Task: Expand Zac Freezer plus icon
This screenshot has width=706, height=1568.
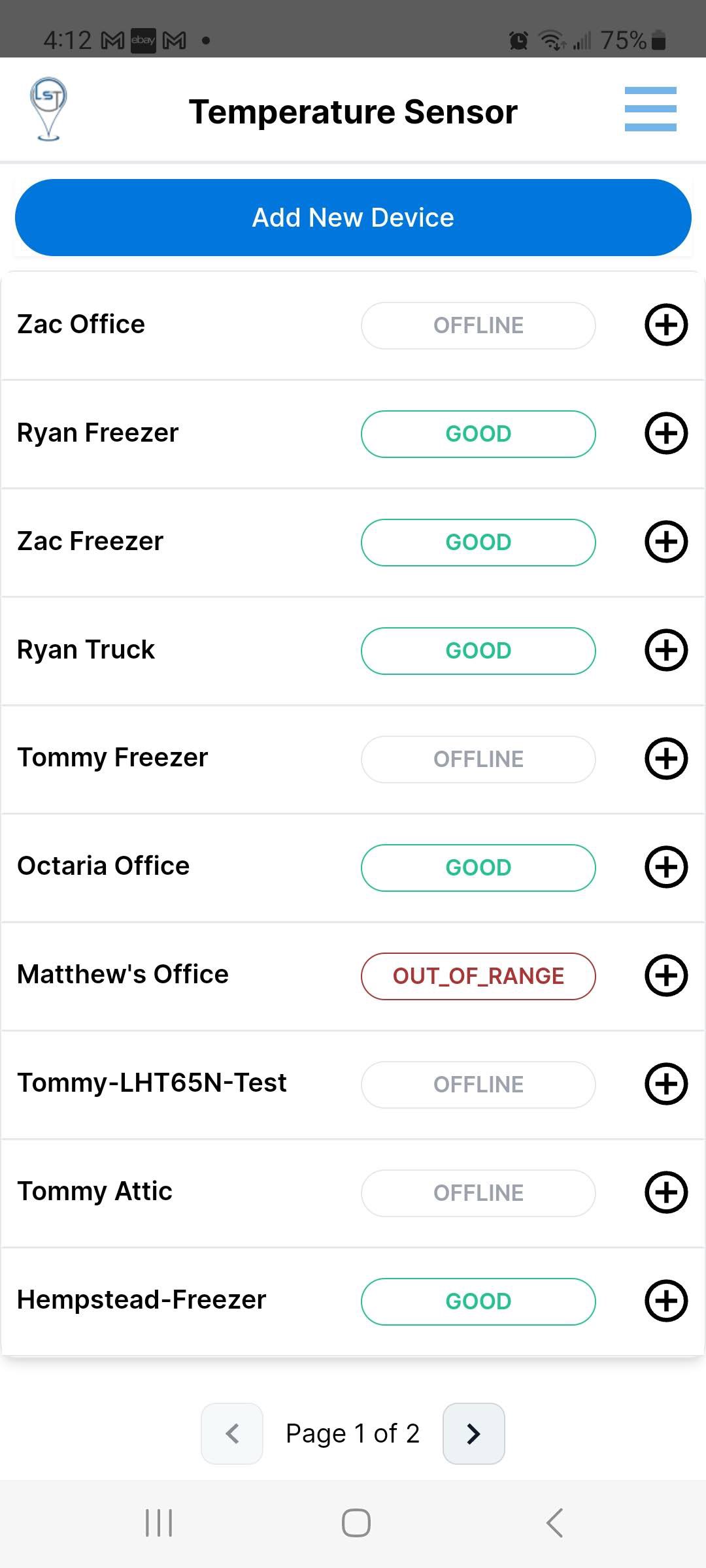Action: pos(666,542)
